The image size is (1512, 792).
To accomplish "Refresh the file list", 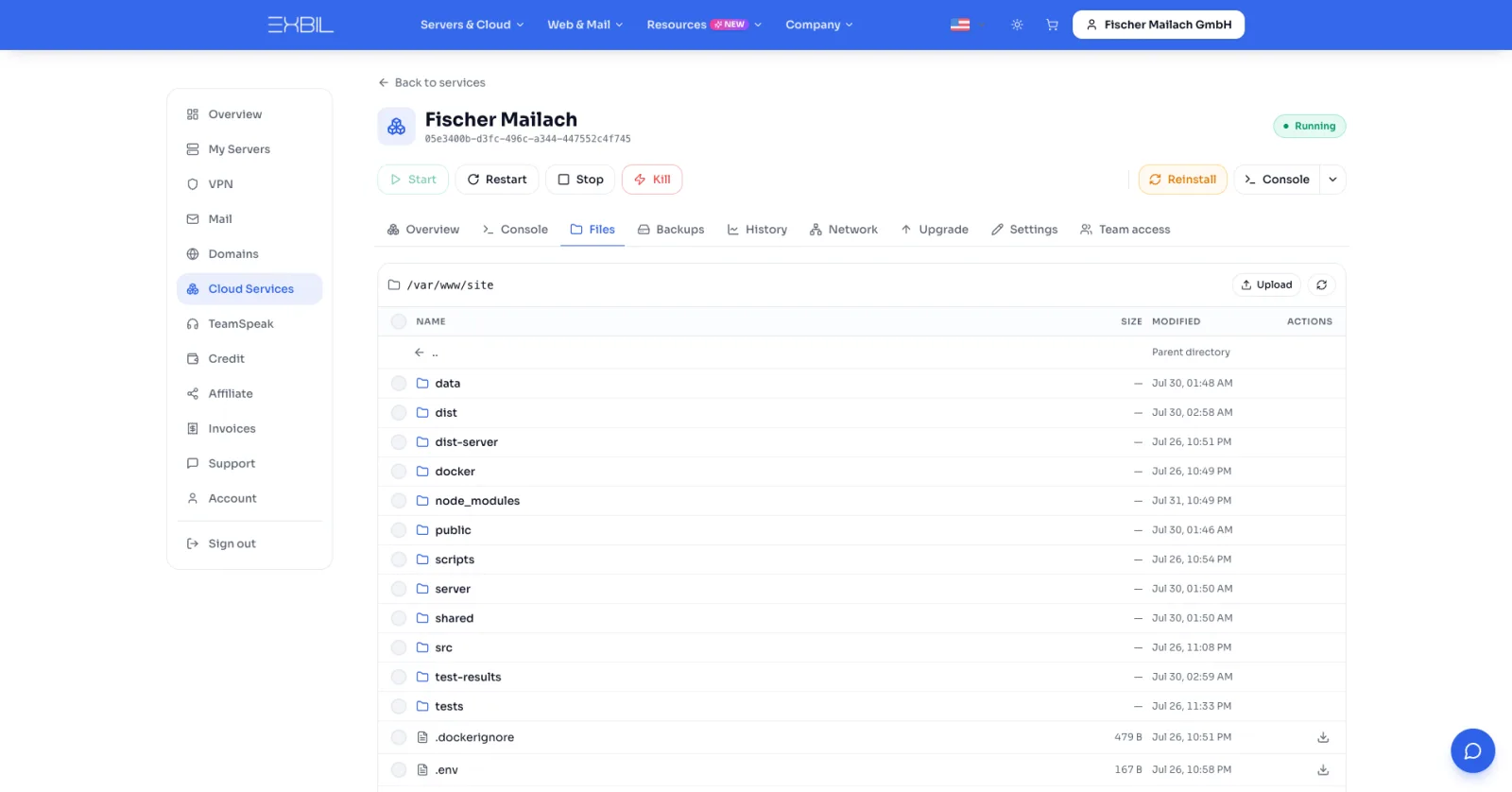I will [1322, 284].
